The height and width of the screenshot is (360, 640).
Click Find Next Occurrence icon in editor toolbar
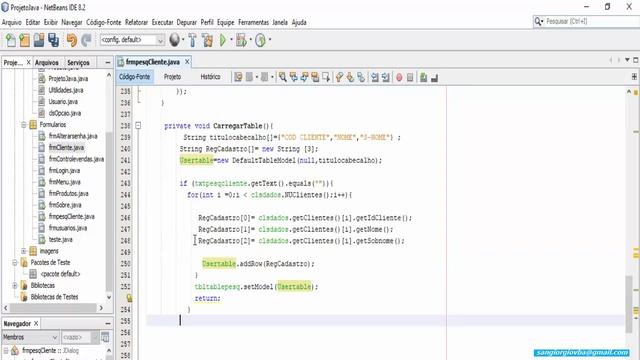click(304, 77)
